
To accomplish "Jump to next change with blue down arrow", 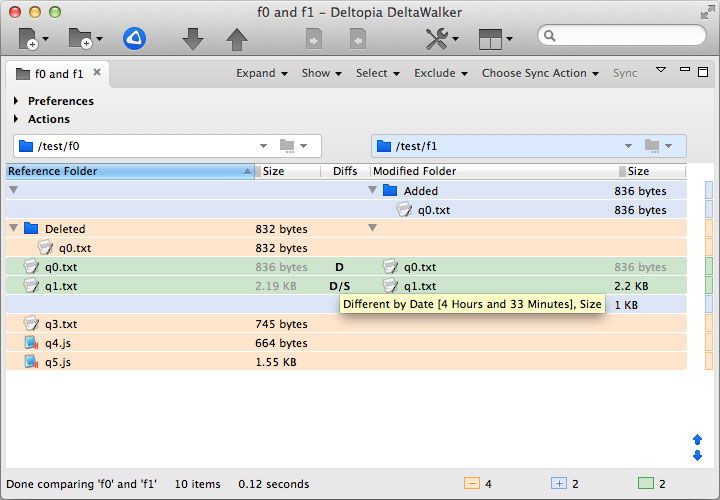I will [698, 455].
